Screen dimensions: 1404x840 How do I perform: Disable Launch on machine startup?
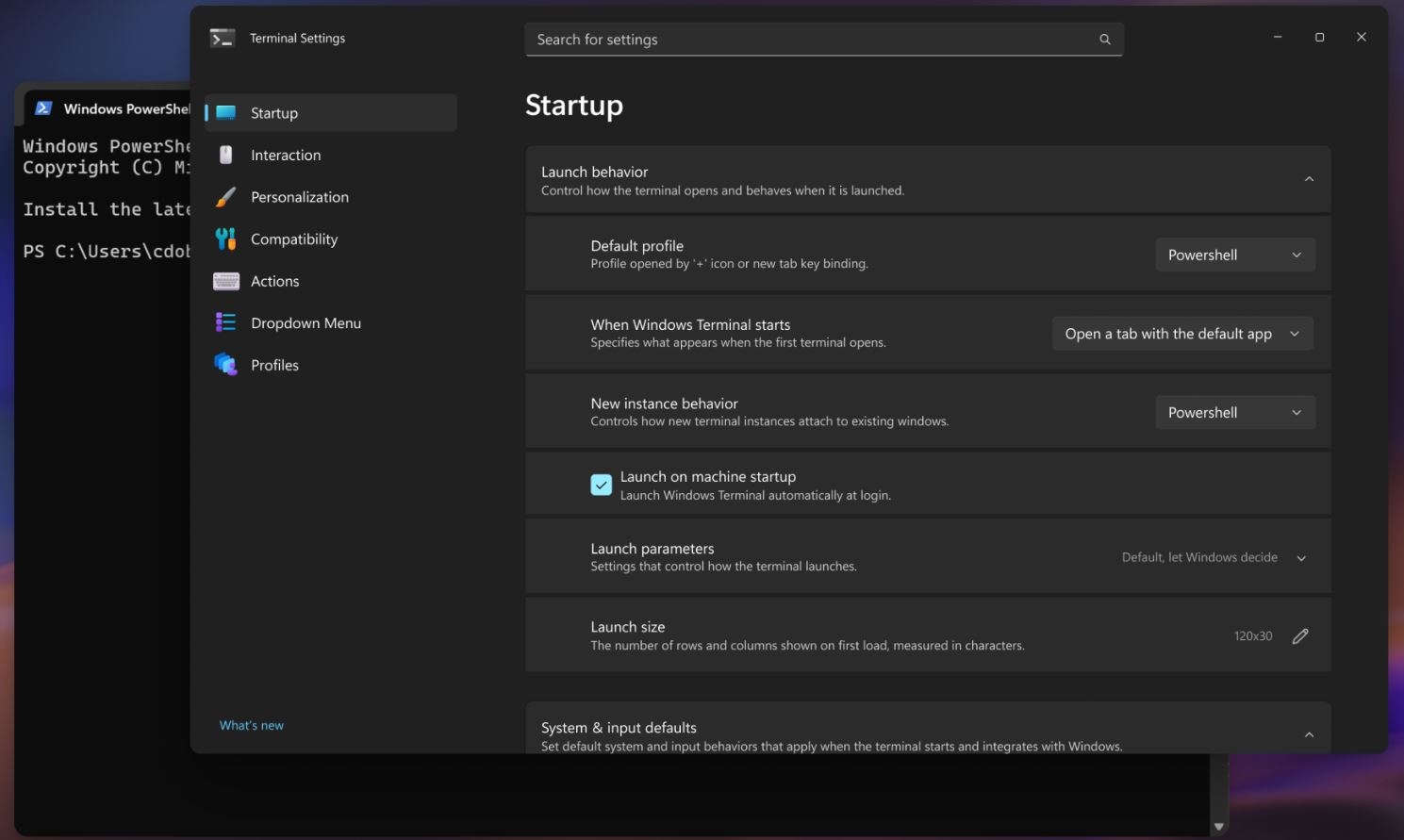[601, 484]
